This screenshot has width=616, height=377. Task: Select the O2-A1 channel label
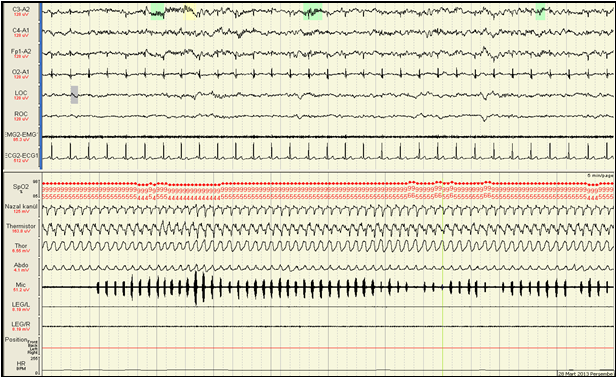[x=21, y=72]
